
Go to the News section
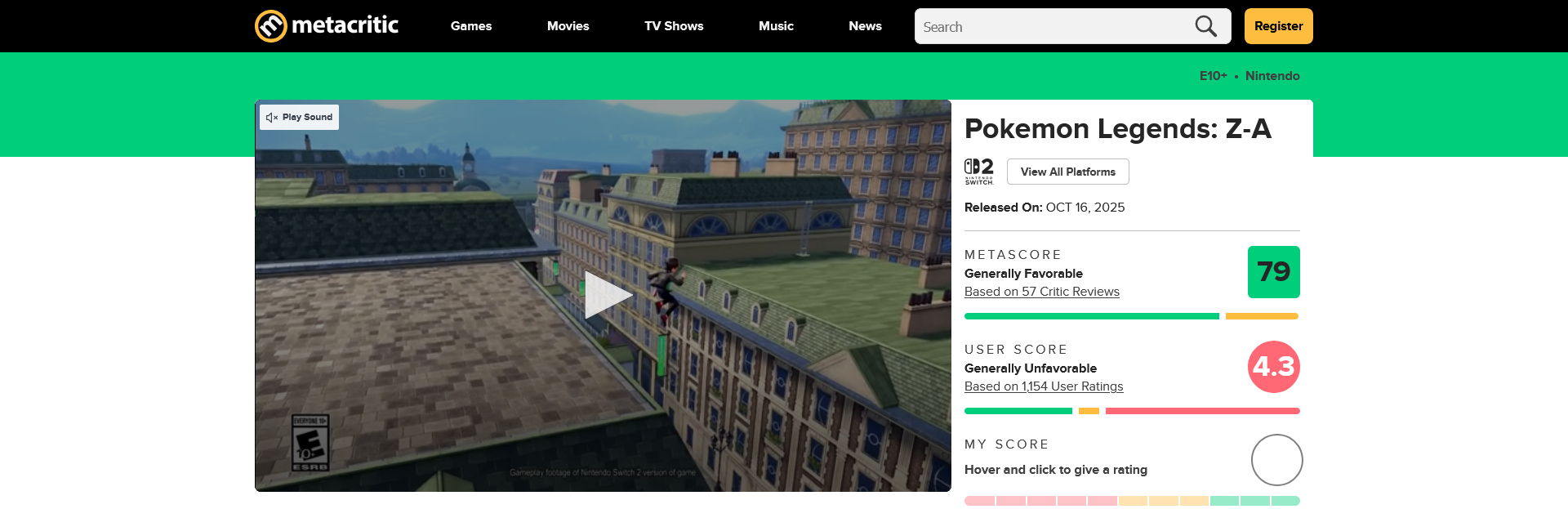[x=865, y=26]
